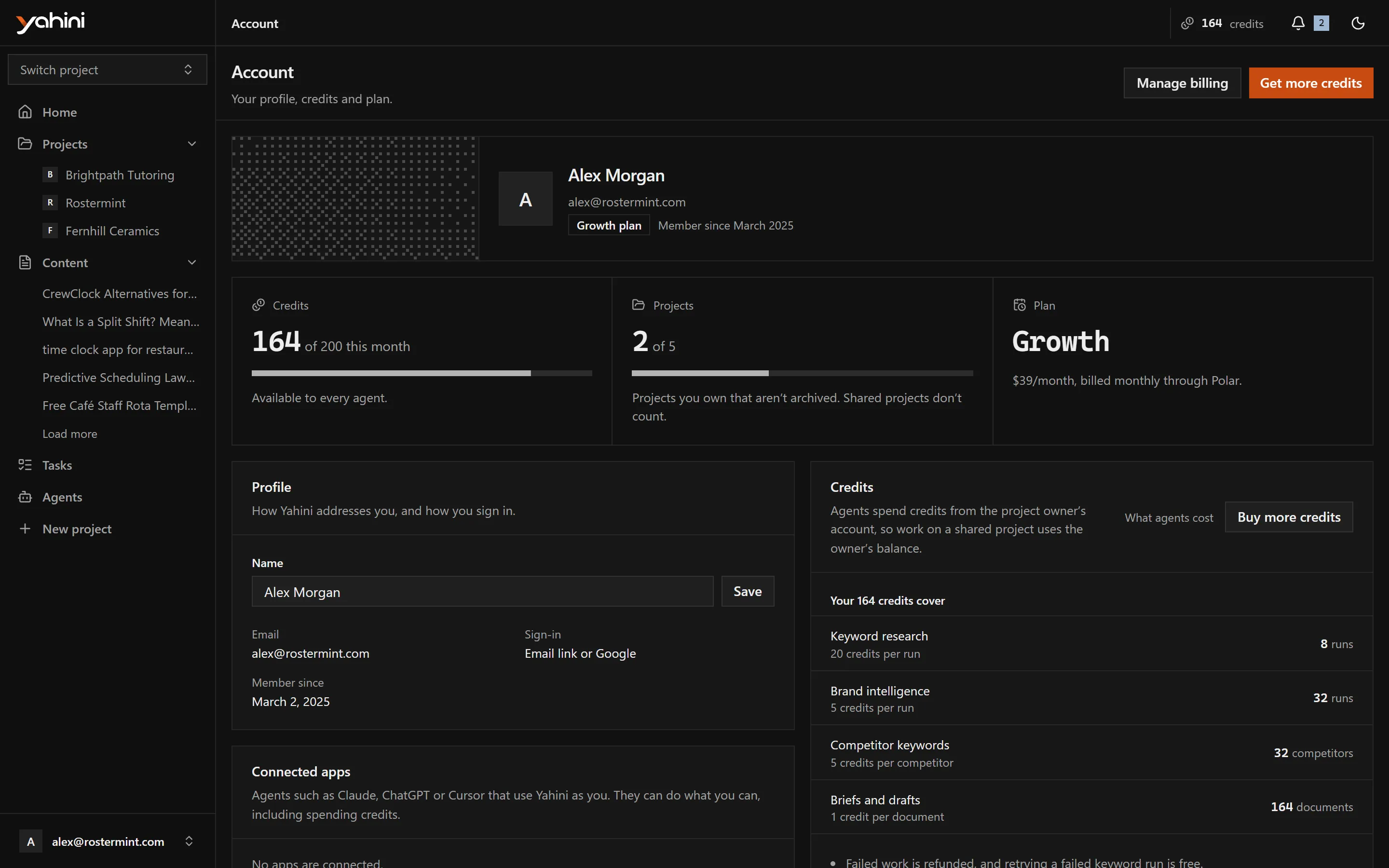
Task: Click Load more in Content list
Action: pos(69,434)
